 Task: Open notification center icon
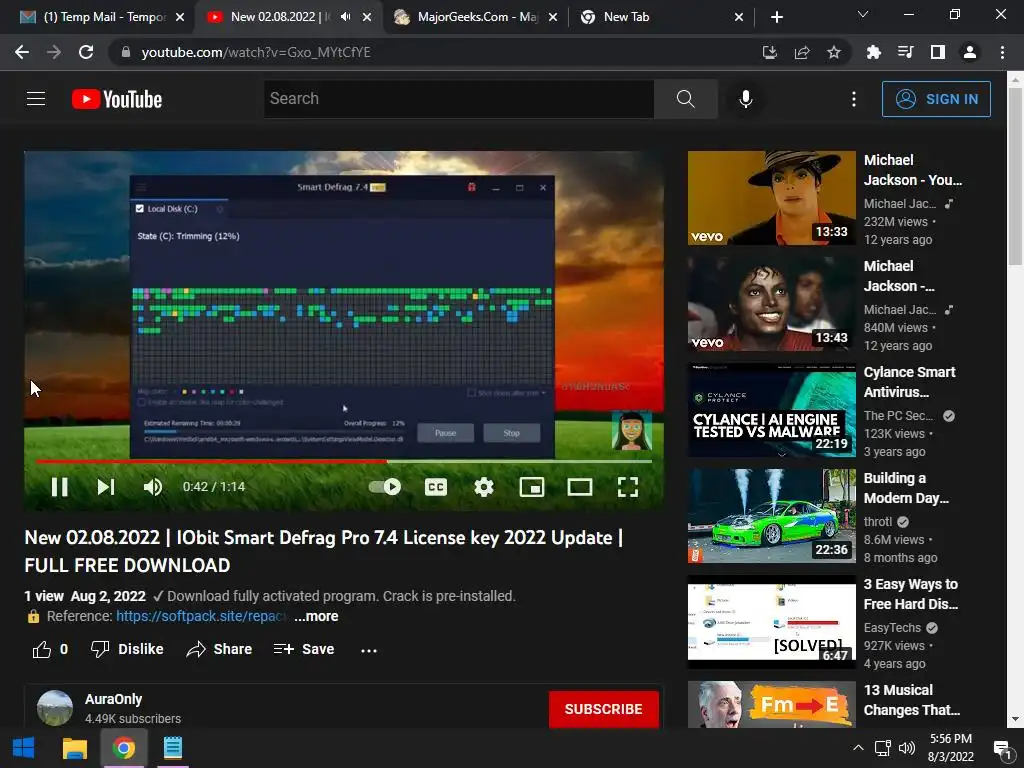(x=1001, y=748)
